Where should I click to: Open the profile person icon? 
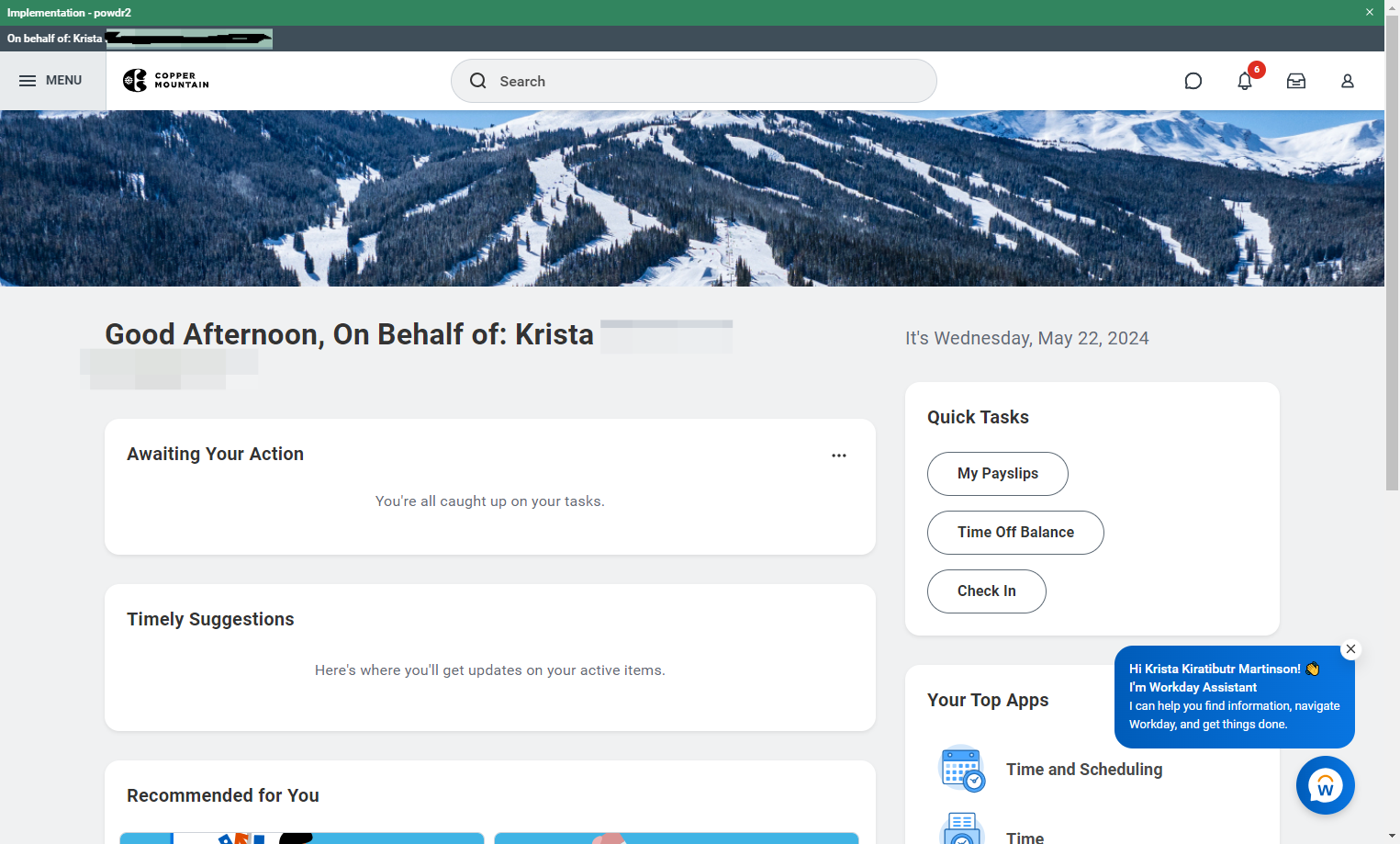[x=1348, y=81]
